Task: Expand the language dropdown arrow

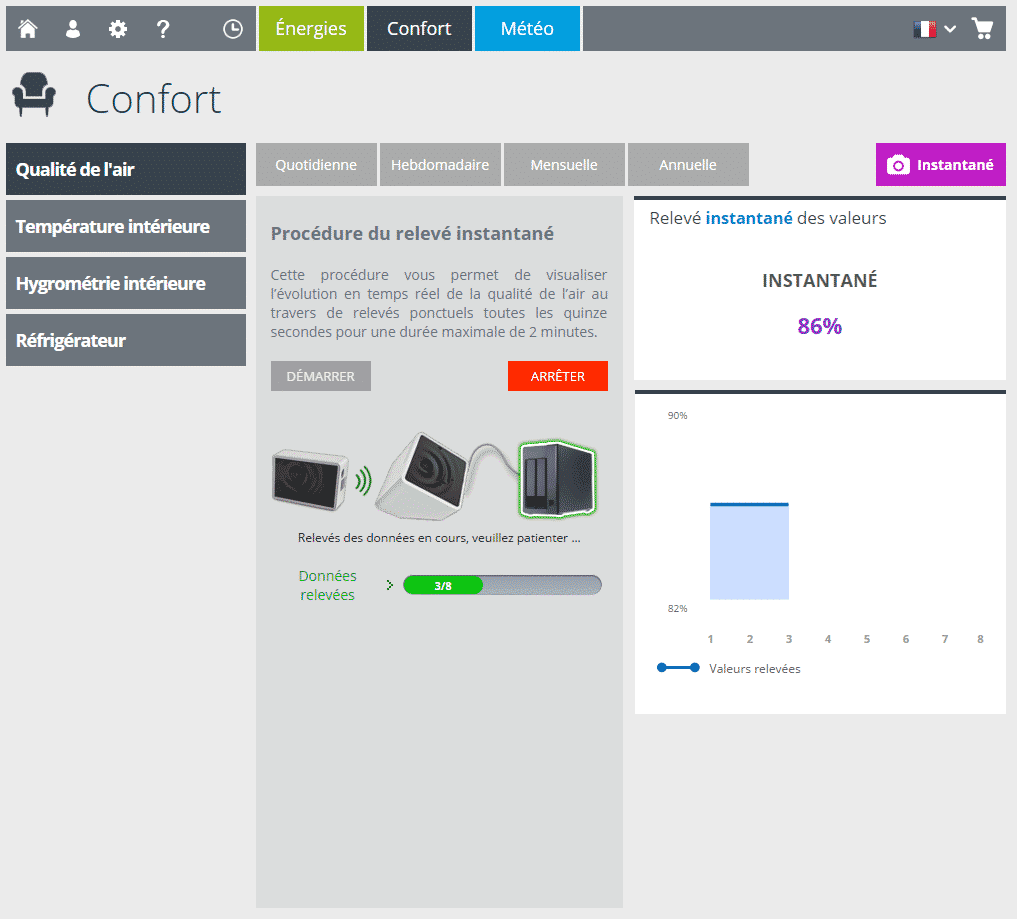Action: [950, 29]
